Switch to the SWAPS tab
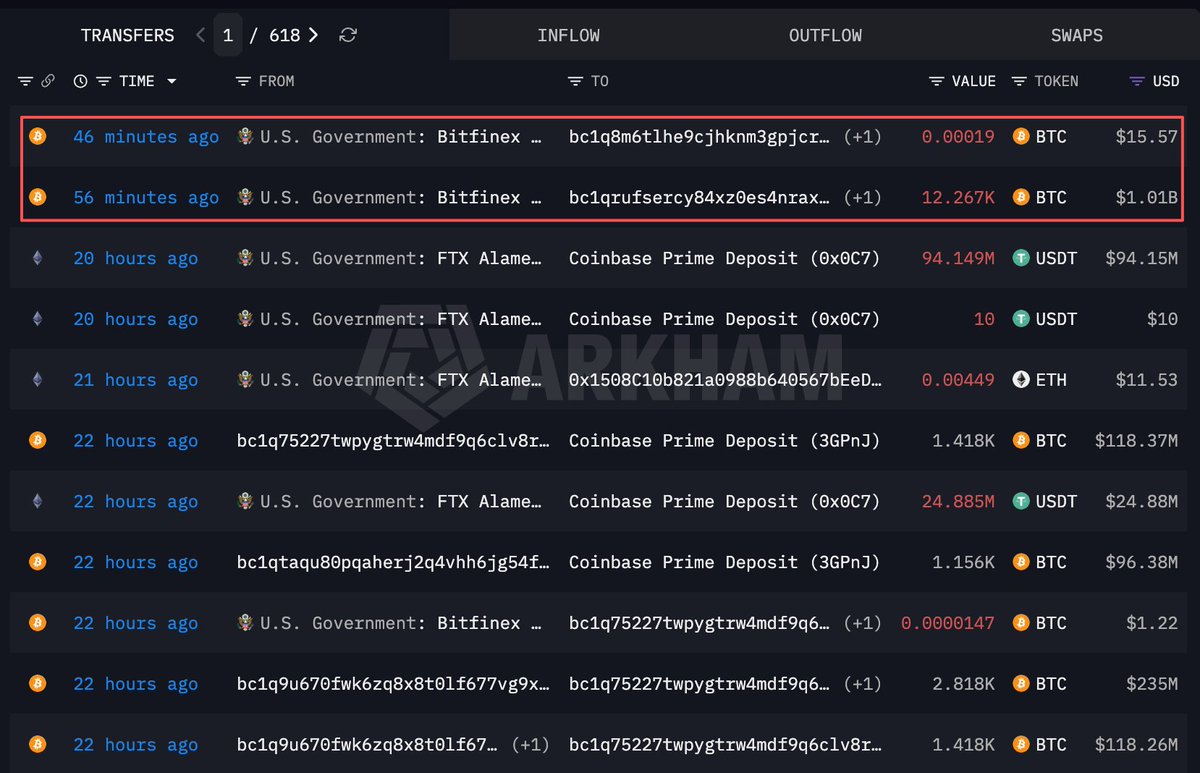The width and height of the screenshot is (1200, 773). click(x=1077, y=35)
